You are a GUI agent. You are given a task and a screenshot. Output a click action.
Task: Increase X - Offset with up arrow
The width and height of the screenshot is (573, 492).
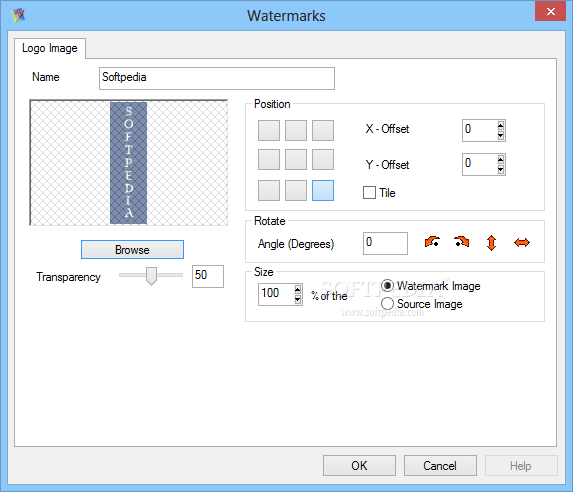[x=501, y=125]
